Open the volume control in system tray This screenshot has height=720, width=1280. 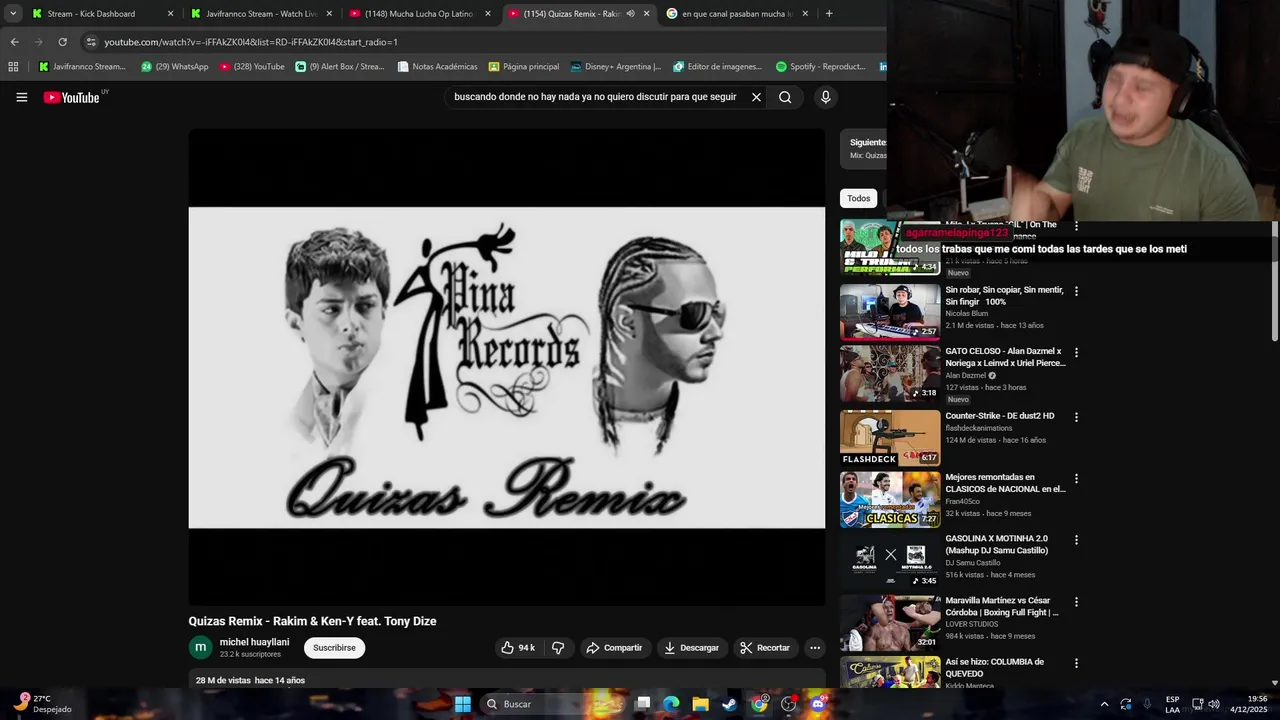click(1213, 704)
